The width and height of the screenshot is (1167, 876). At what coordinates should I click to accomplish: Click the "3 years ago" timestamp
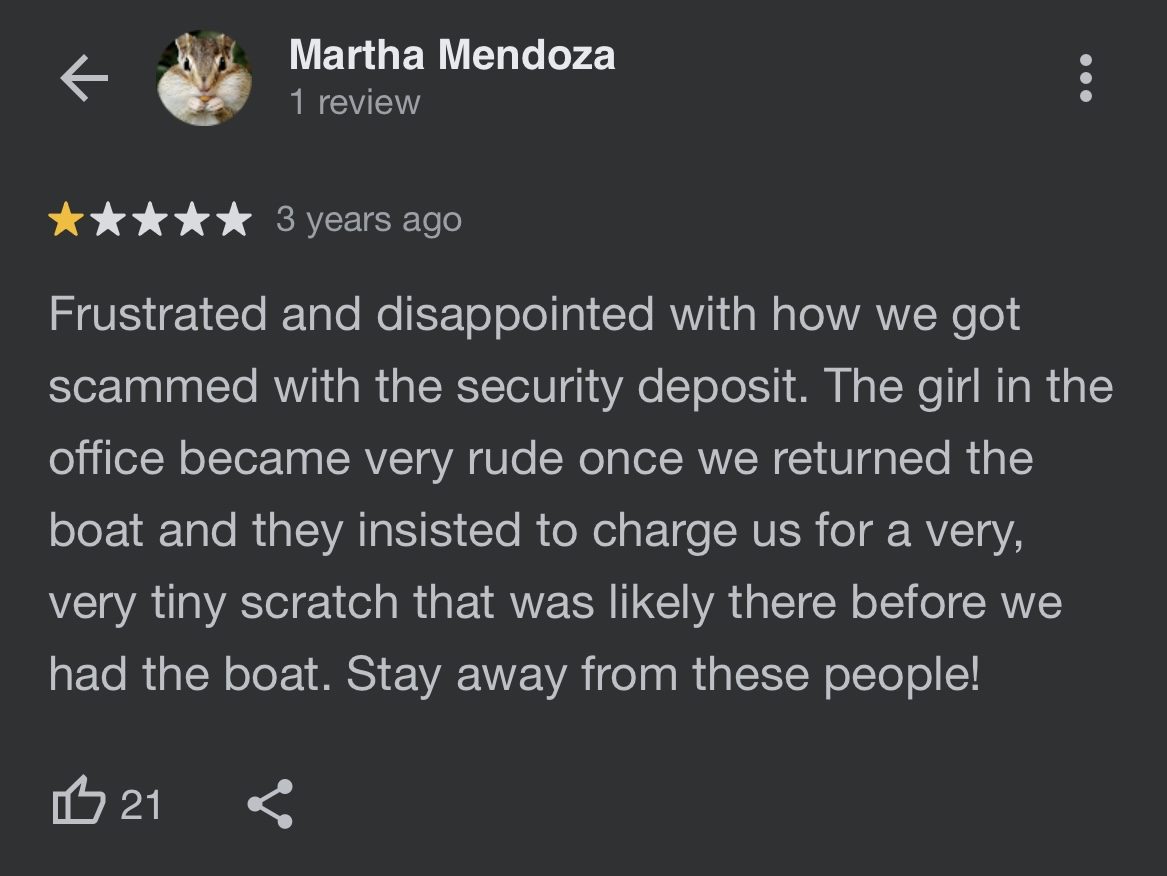[x=369, y=220]
